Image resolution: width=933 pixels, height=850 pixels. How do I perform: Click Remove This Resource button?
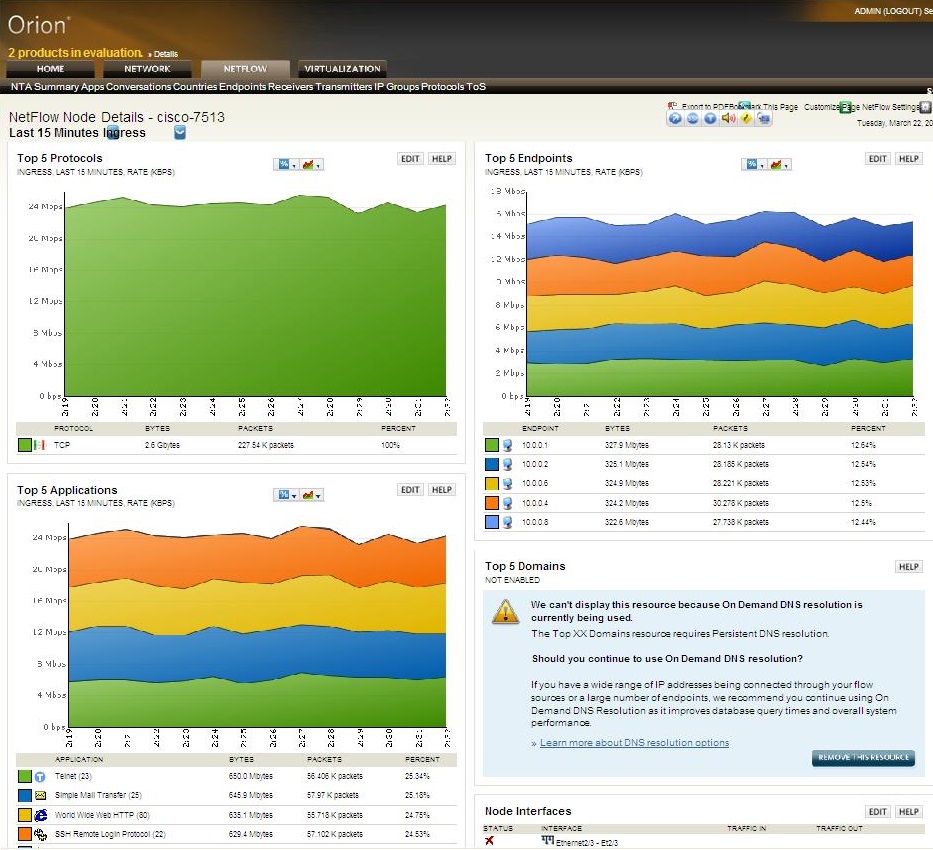(x=863, y=757)
